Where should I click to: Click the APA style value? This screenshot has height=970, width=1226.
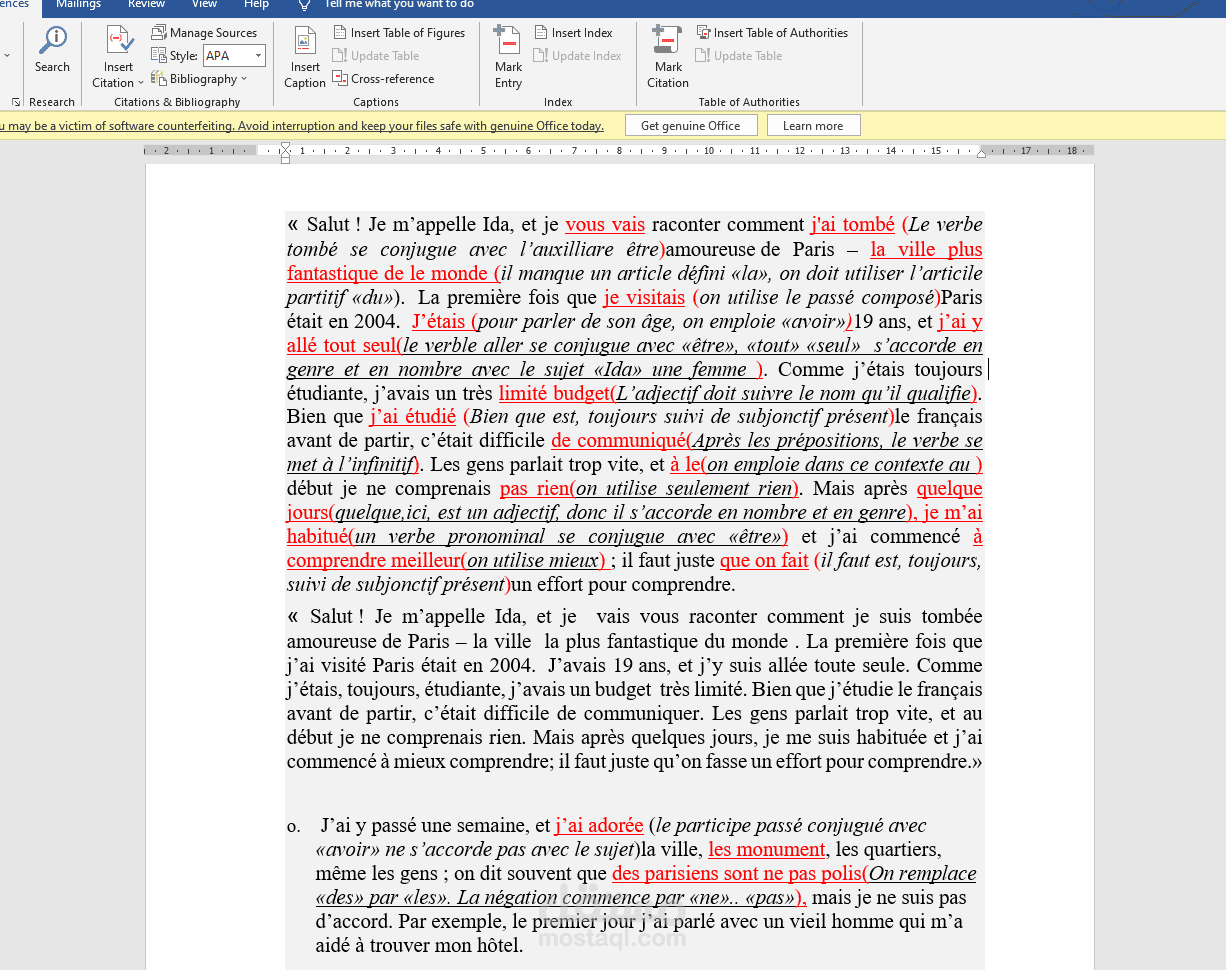pyautogui.click(x=218, y=56)
